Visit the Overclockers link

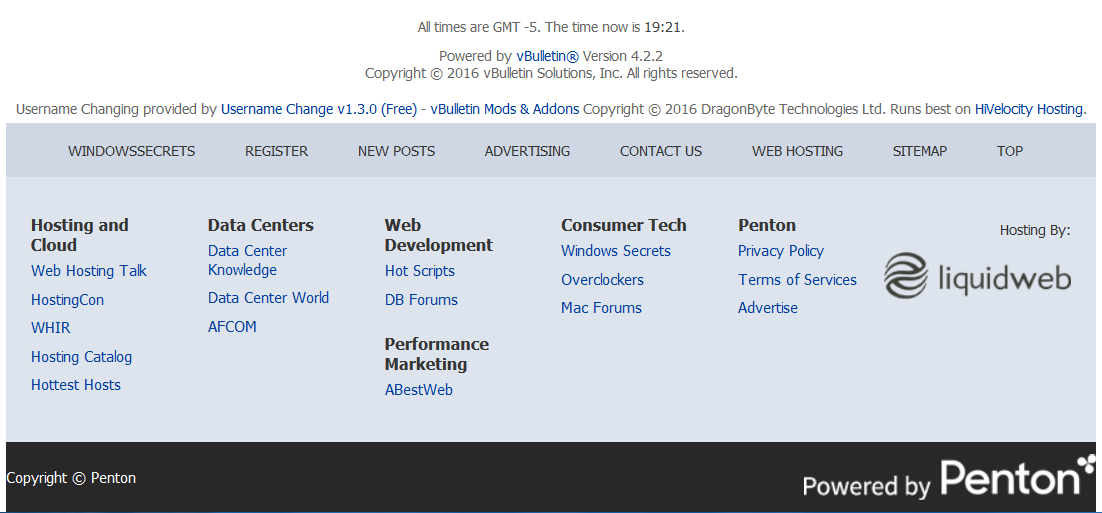point(602,280)
